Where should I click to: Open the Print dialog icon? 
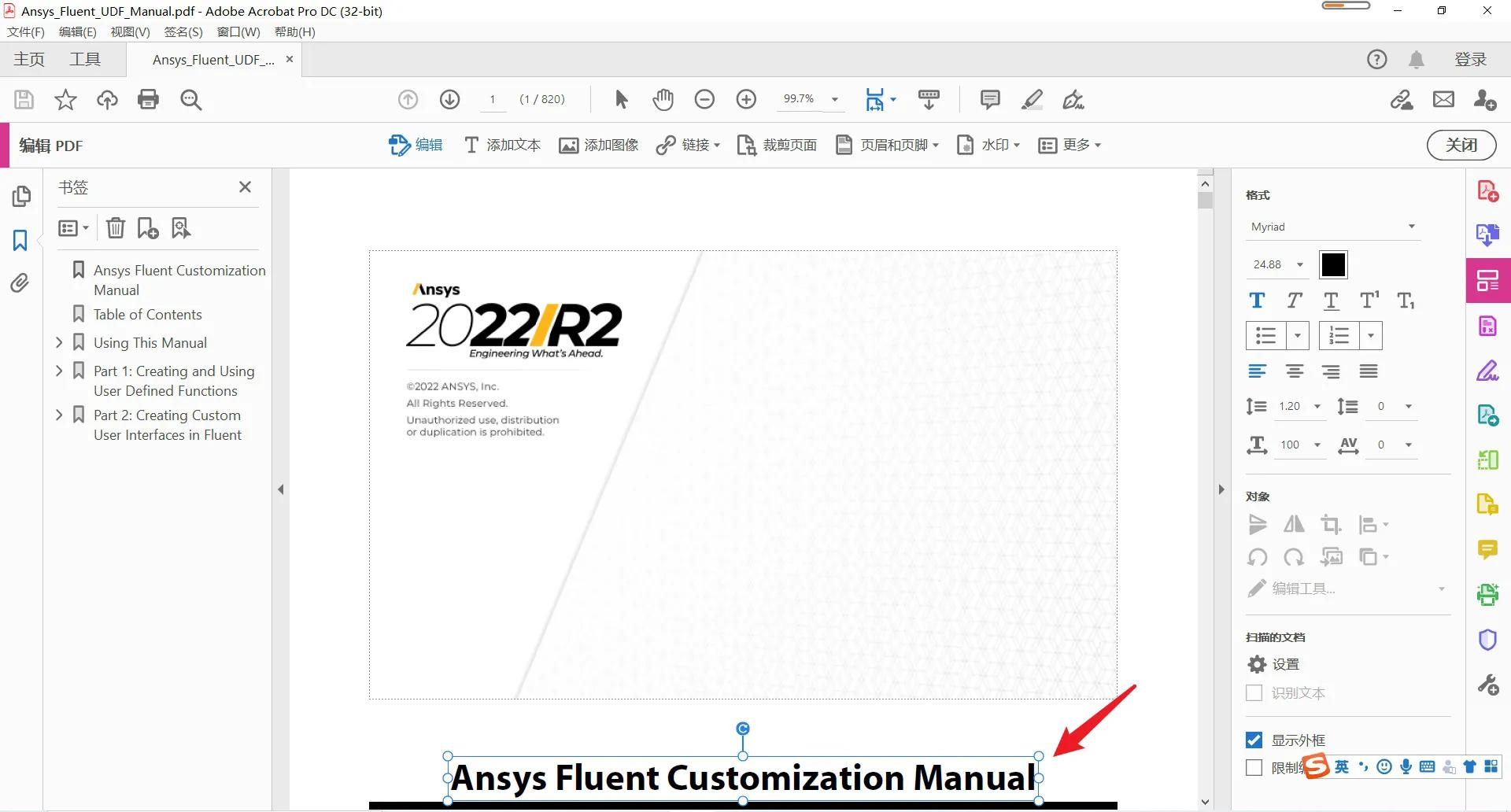[148, 100]
